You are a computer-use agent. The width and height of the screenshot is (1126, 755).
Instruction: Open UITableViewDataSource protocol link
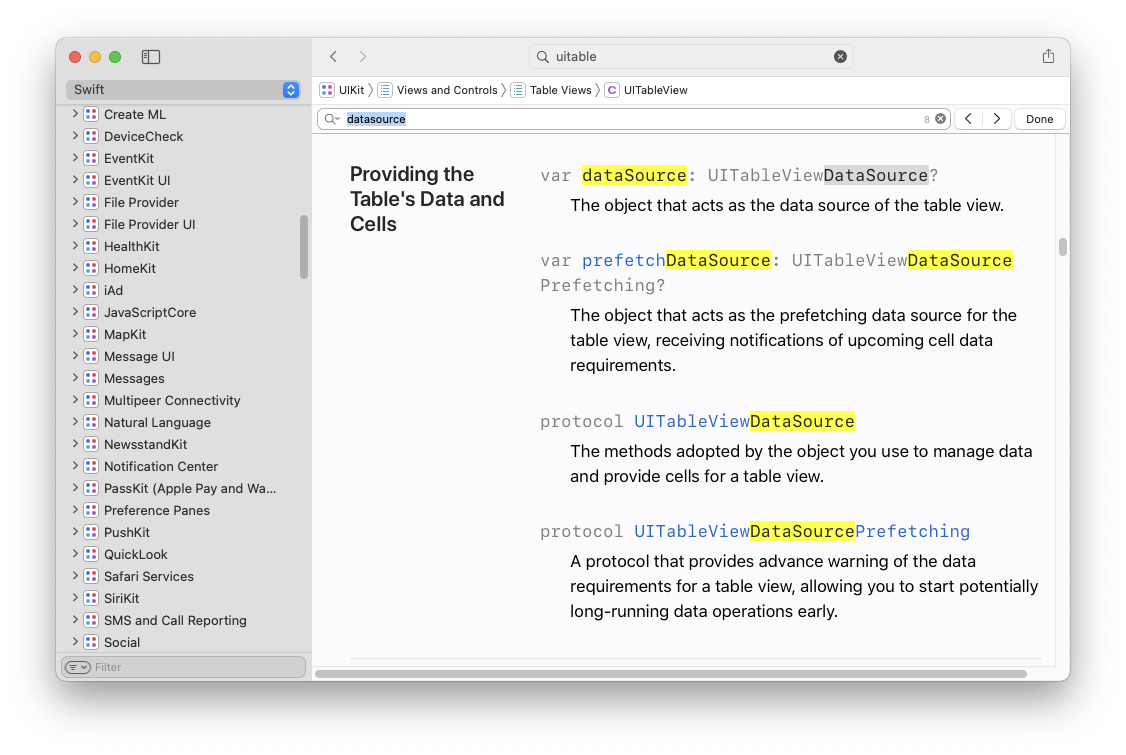click(744, 421)
